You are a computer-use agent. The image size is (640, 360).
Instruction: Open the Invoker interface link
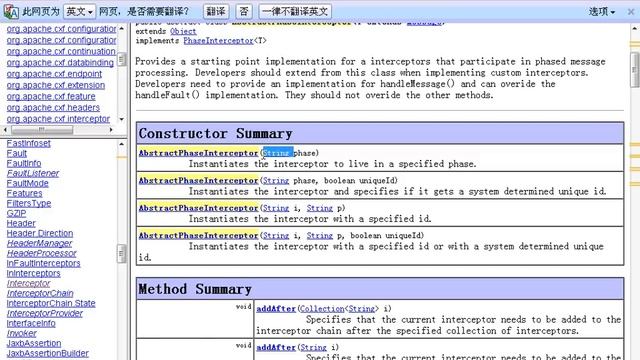click(22, 333)
